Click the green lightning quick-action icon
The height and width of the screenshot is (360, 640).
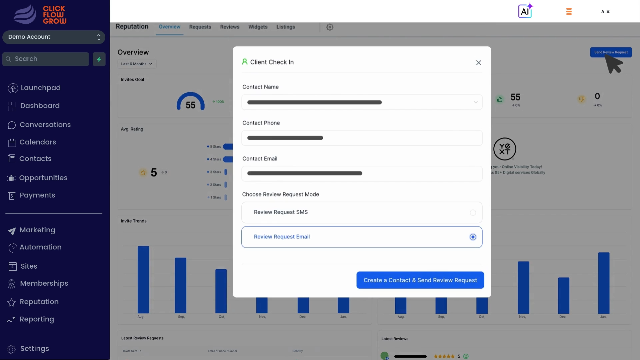click(x=99, y=59)
